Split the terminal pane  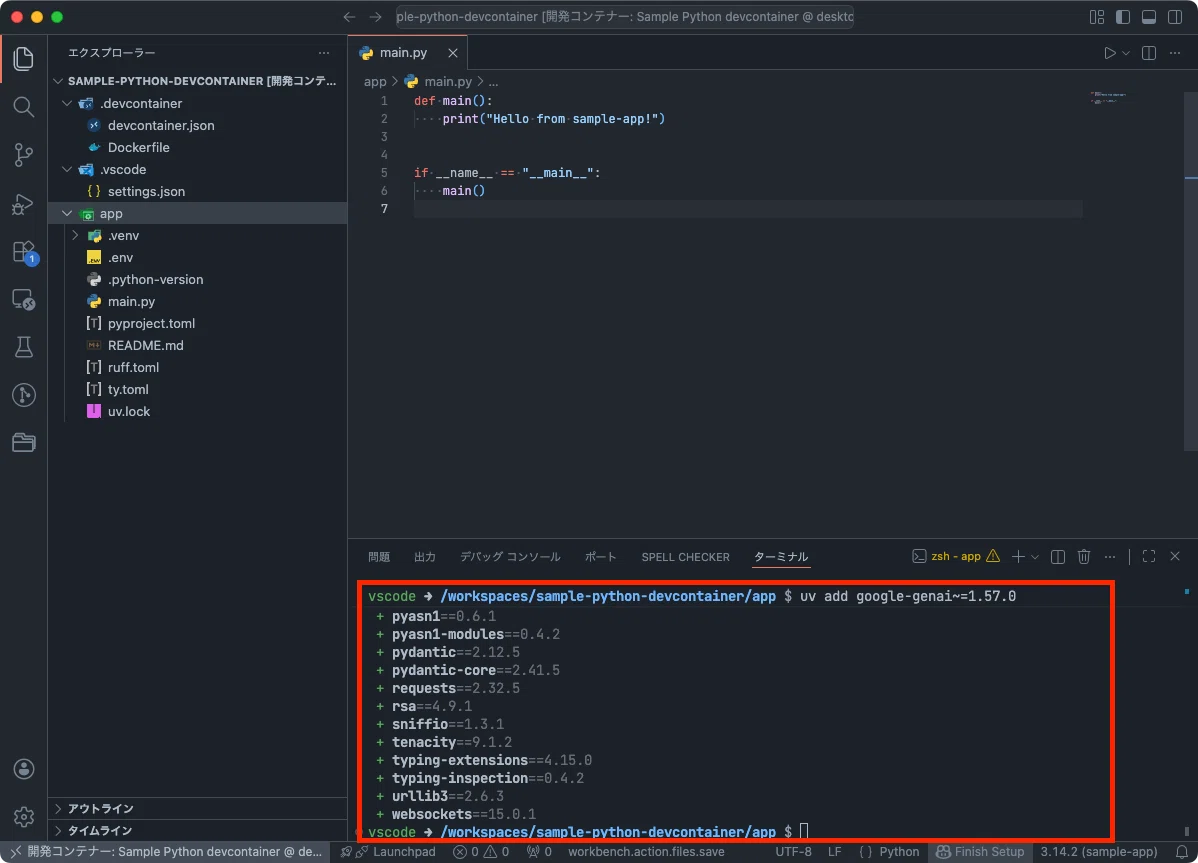1057,557
